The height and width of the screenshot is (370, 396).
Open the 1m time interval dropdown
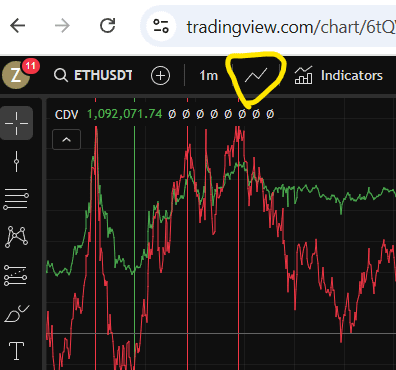[209, 76]
